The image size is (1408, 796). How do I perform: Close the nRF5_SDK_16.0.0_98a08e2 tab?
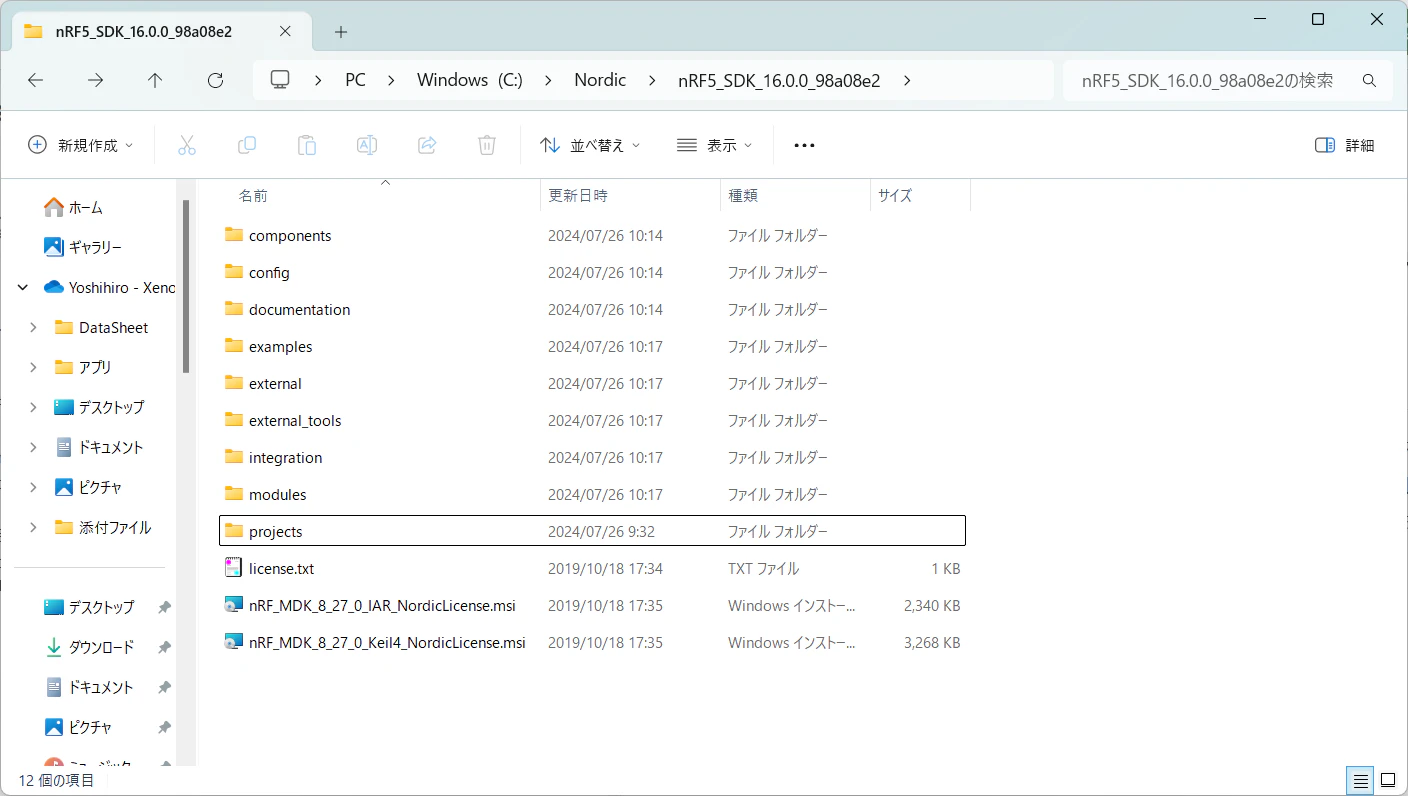point(283,31)
